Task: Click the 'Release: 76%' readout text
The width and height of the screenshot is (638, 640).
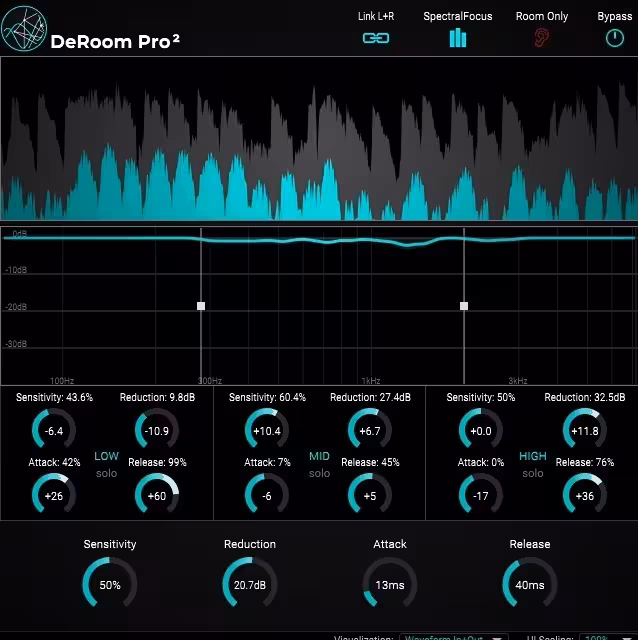Action: click(x=585, y=462)
